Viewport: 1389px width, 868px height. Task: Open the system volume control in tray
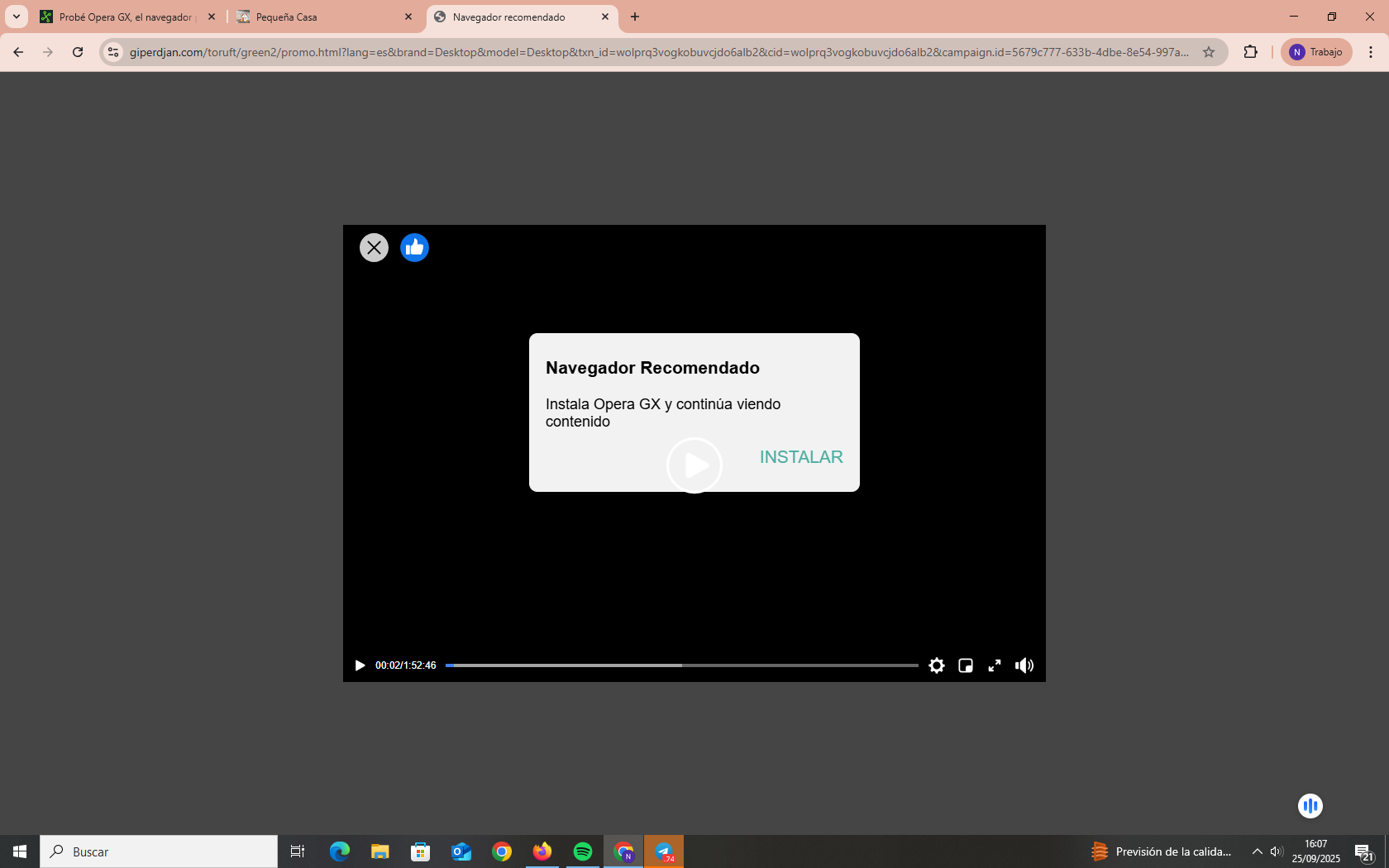point(1277,851)
